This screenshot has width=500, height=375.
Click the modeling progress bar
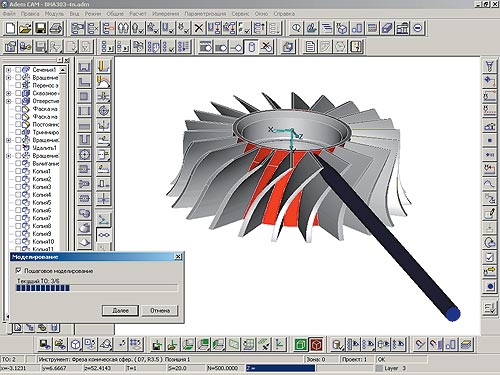pyautogui.click(x=97, y=288)
